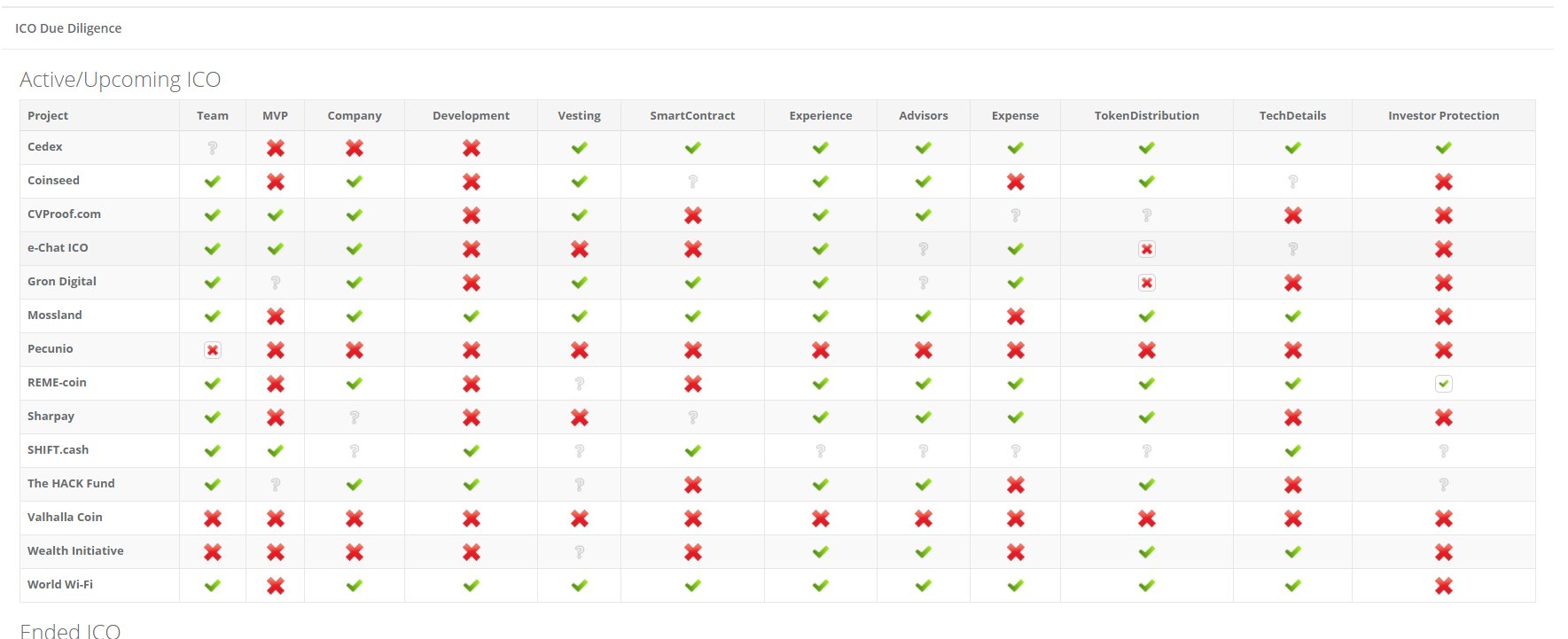Click the Investor Protection column header

tap(1444, 115)
